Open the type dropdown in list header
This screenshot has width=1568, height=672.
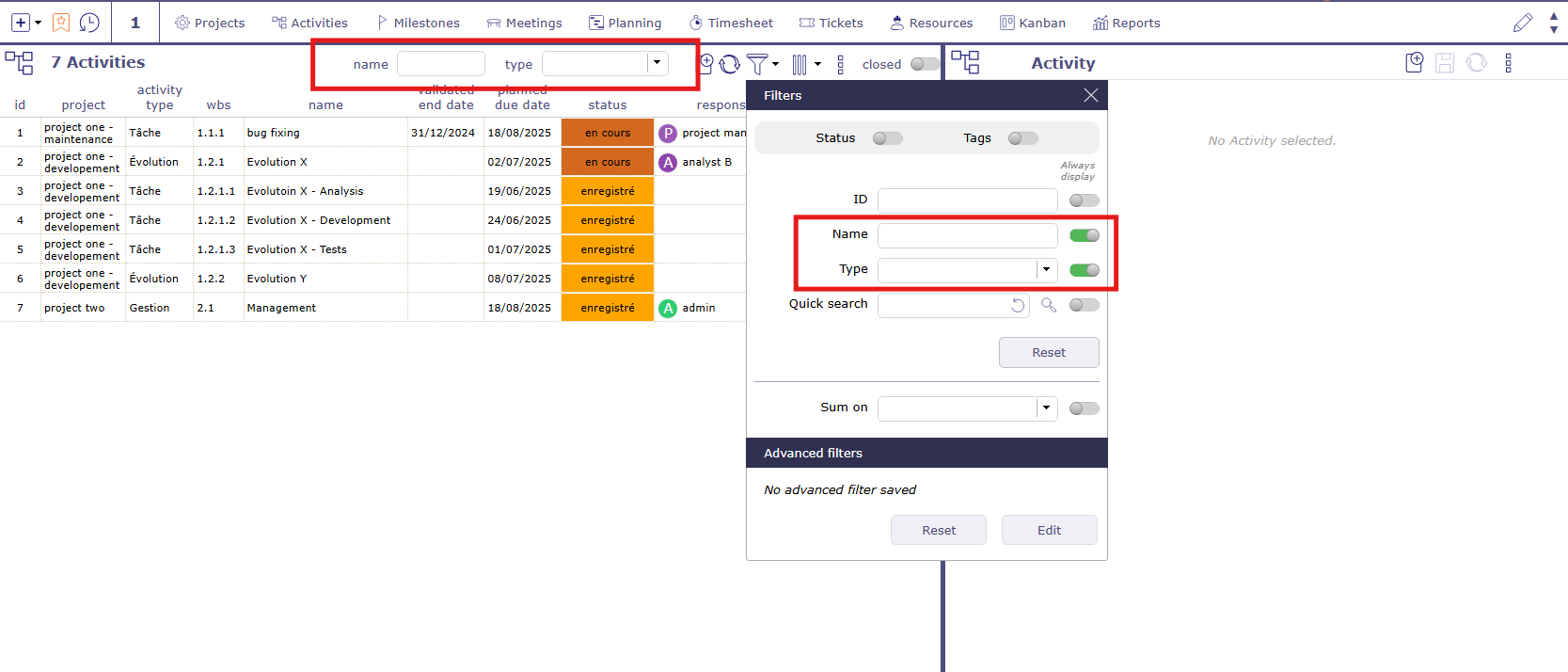pos(657,63)
